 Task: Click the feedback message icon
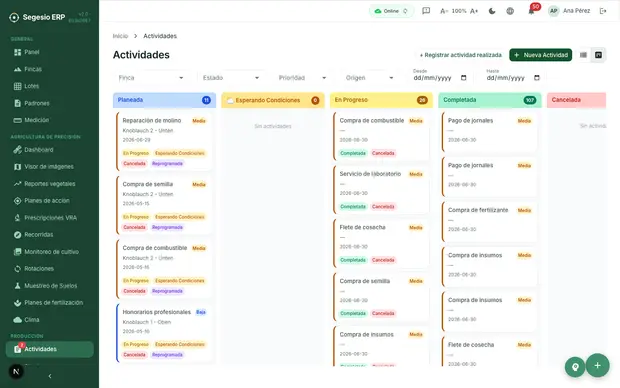coord(426,11)
